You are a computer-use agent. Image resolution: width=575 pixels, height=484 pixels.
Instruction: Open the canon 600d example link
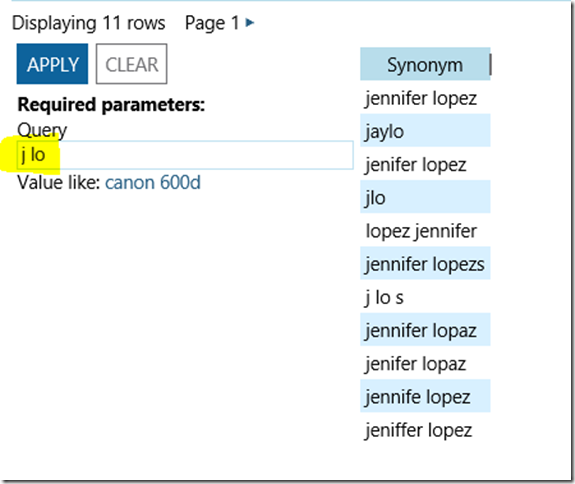pyautogui.click(x=153, y=182)
